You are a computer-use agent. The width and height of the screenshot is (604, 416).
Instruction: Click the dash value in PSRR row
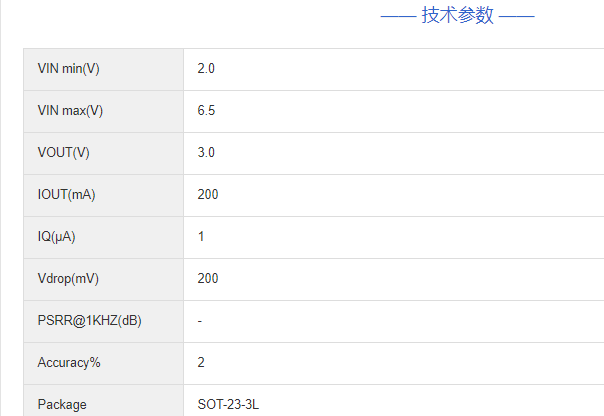coord(200,321)
